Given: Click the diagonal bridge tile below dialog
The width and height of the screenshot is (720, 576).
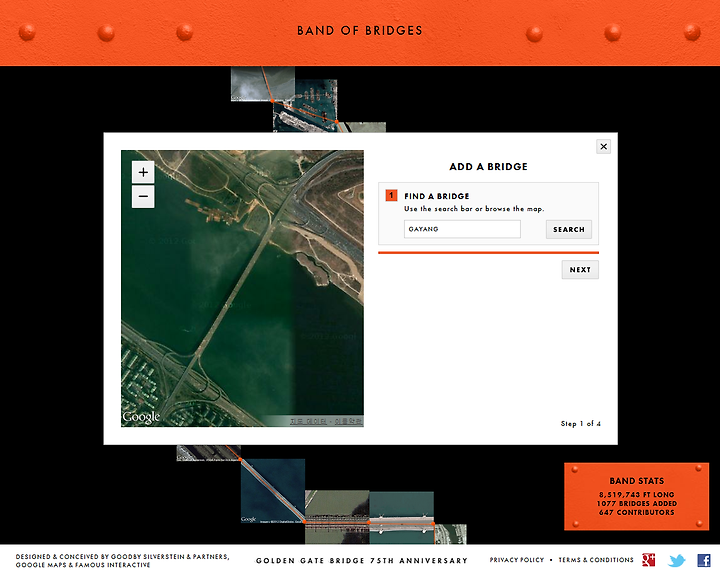Looking at the screenshot, I should pyautogui.click(x=273, y=491).
